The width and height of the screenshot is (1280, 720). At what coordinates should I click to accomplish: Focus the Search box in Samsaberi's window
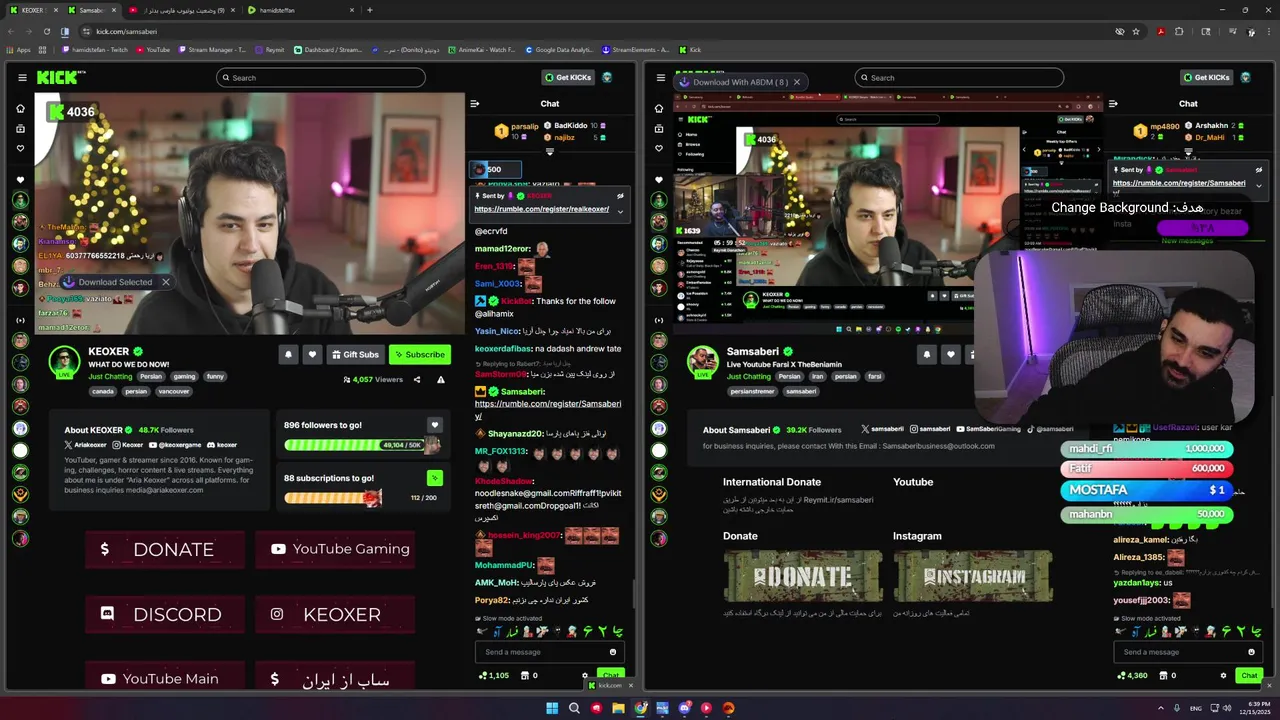coord(959,77)
